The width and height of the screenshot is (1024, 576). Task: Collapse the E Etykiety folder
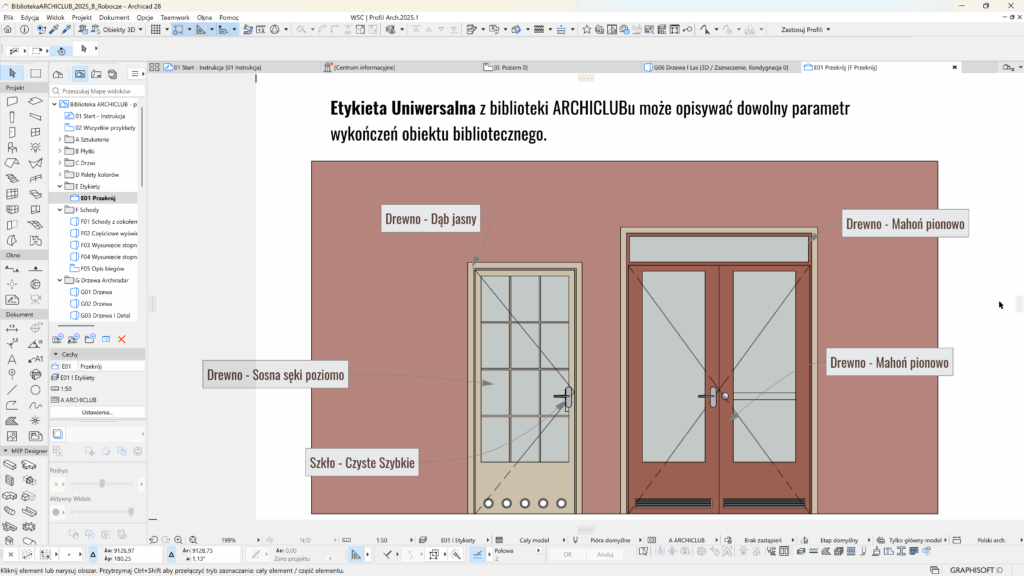(60, 185)
